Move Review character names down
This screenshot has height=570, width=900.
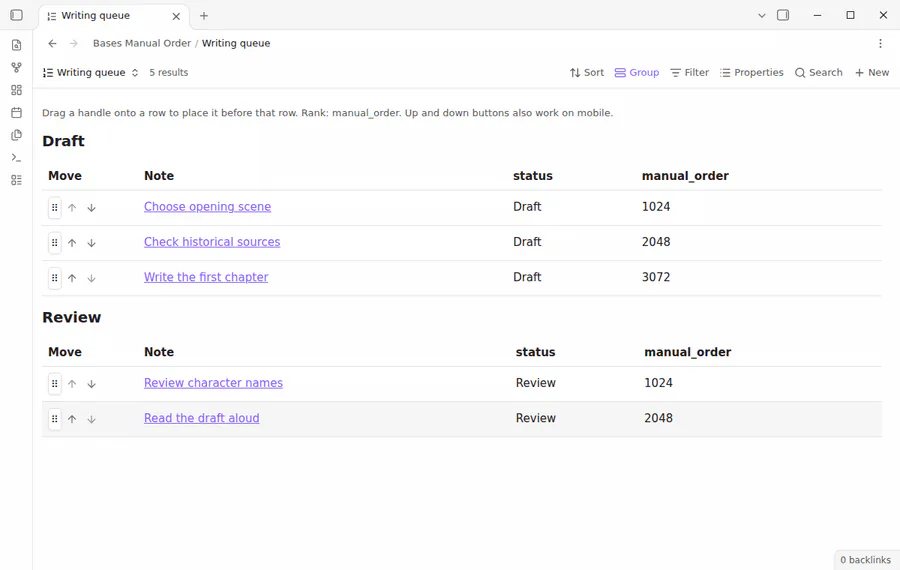91,384
